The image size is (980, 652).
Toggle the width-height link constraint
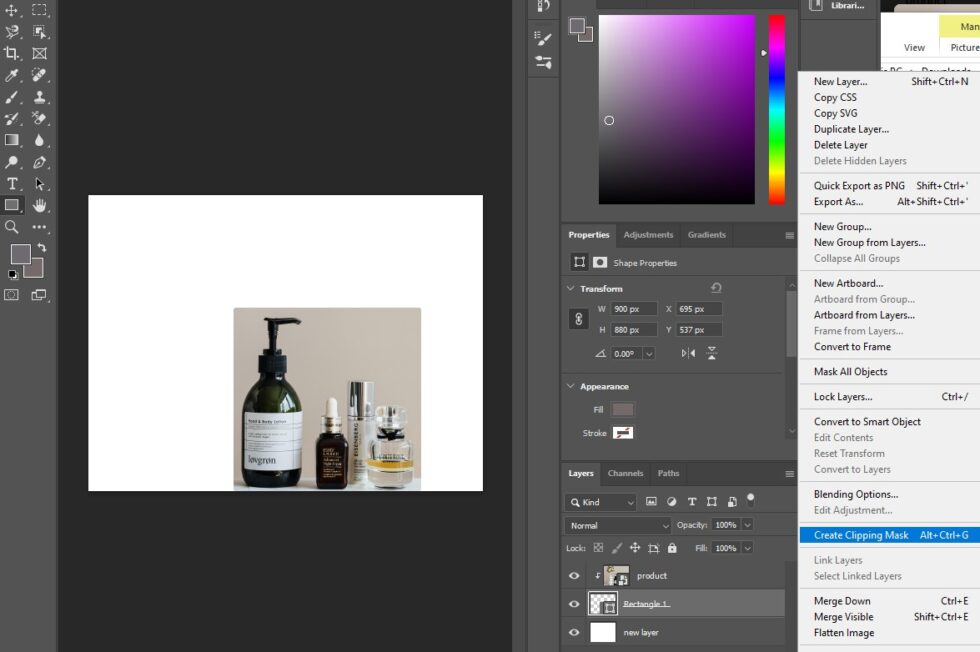click(x=578, y=319)
